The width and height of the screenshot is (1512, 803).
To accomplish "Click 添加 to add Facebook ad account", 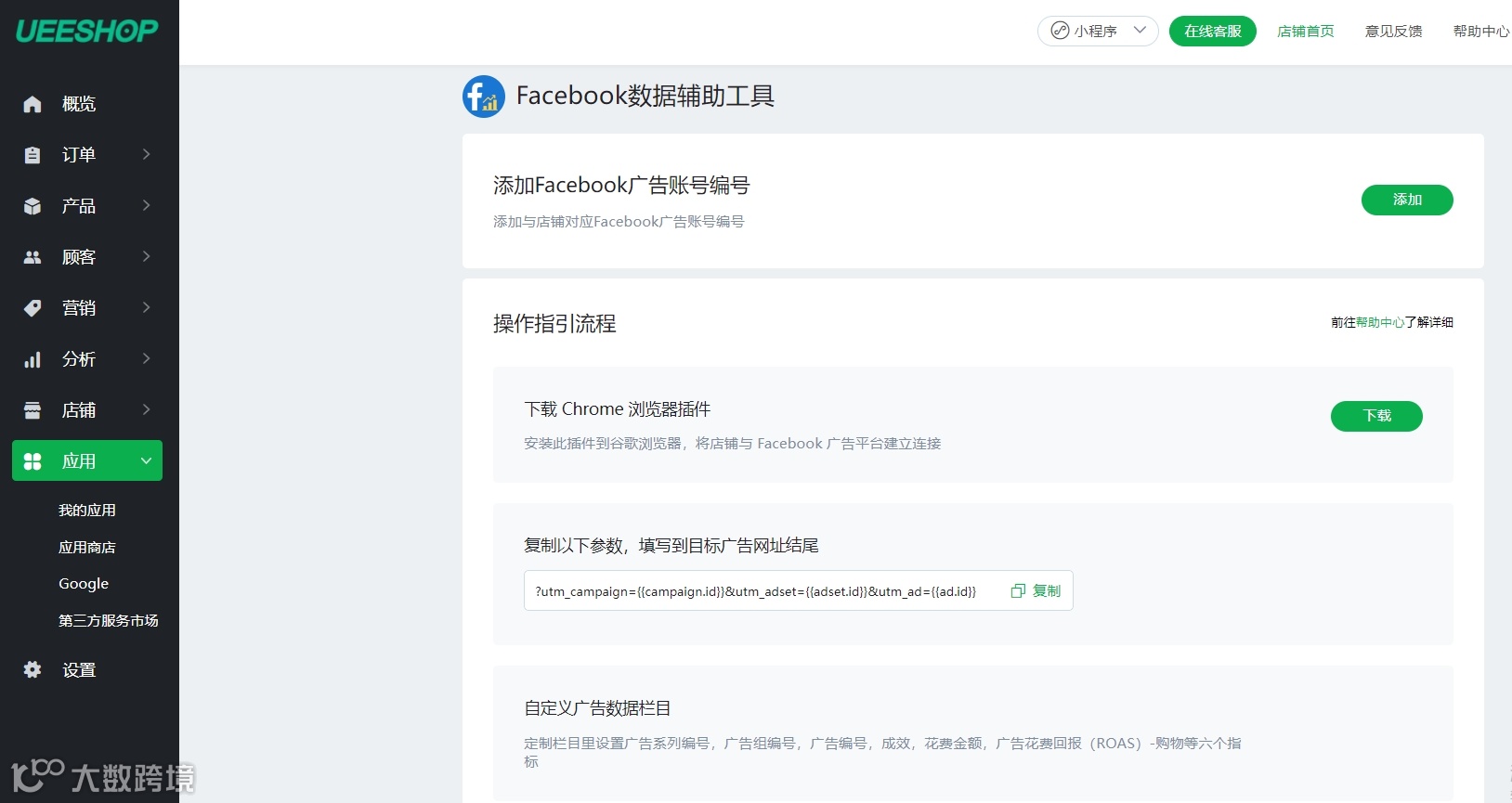I will pos(1407,200).
